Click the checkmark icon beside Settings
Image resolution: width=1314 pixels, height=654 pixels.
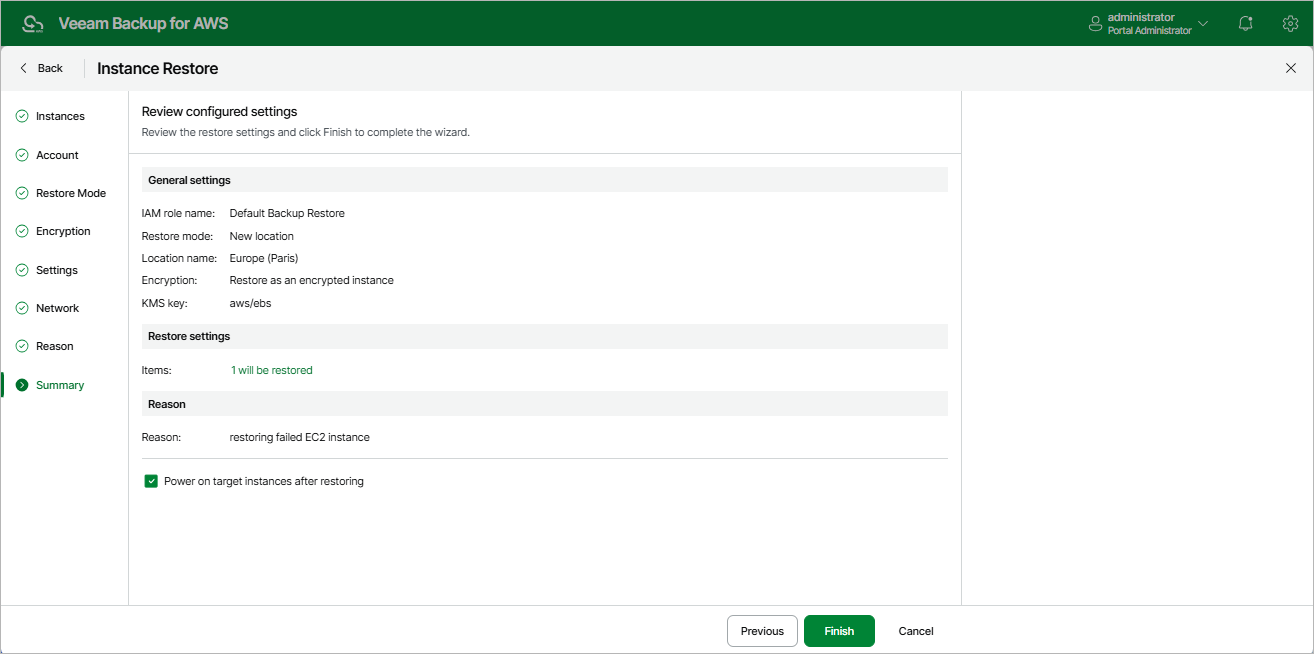pyautogui.click(x=22, y=270)
